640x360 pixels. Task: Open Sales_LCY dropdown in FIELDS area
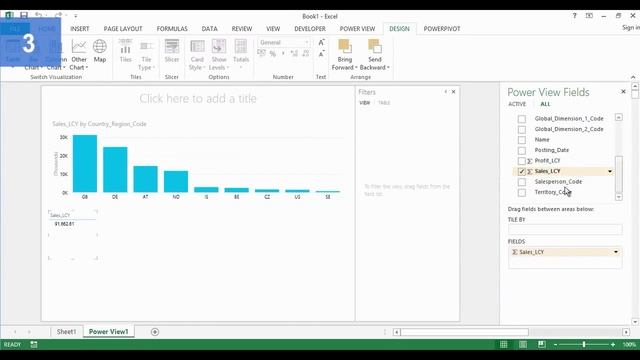coord(616,252)
